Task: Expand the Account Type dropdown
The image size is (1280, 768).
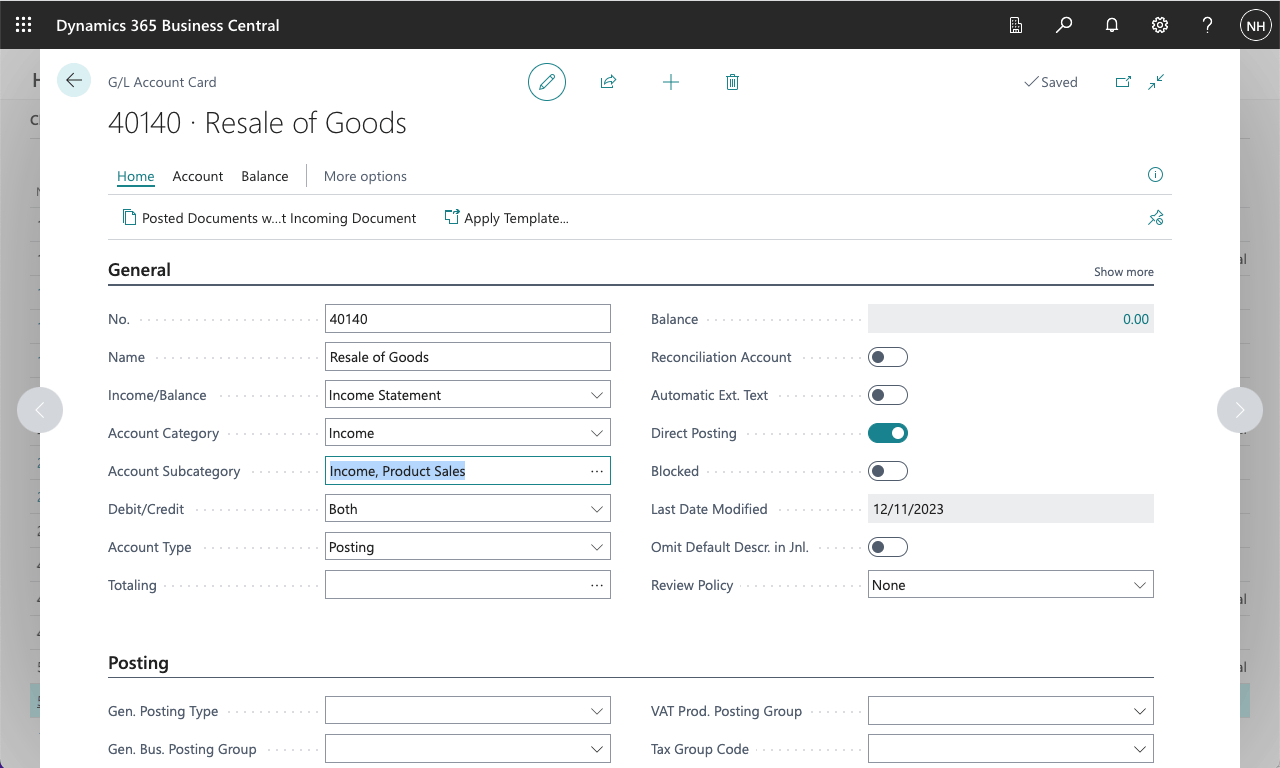Action: (467, 547)
